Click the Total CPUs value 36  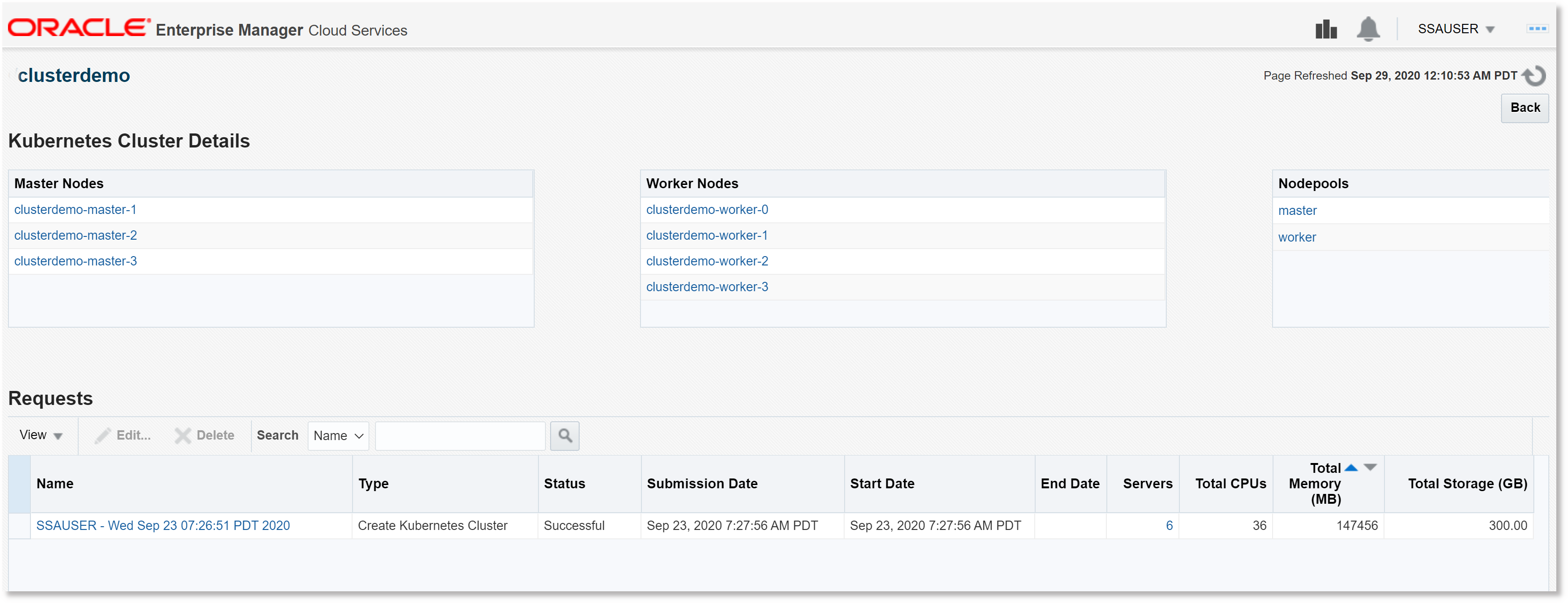(1259, 525)
